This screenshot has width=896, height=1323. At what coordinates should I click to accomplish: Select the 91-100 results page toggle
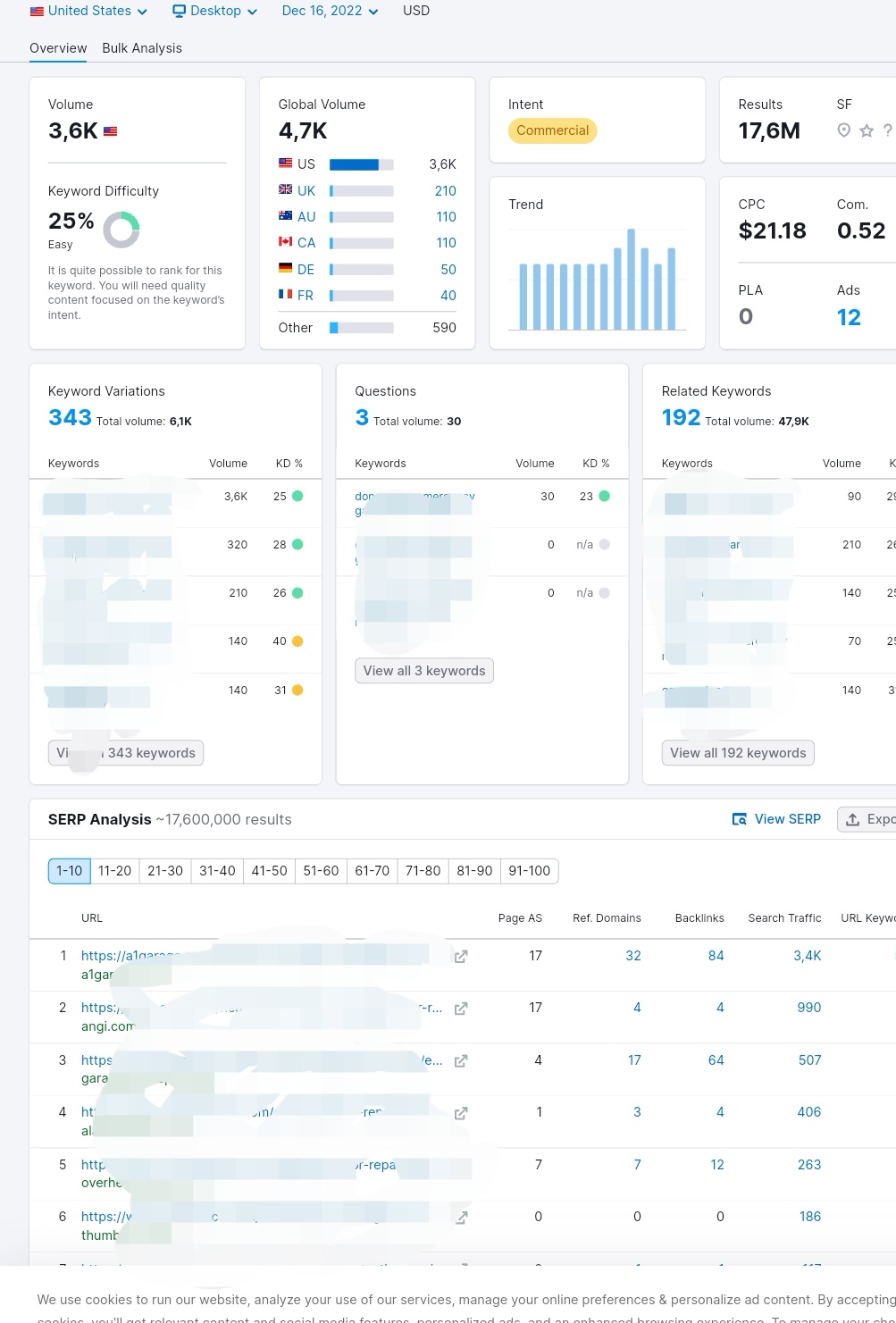pyautogui.click(x=530, y=871)
